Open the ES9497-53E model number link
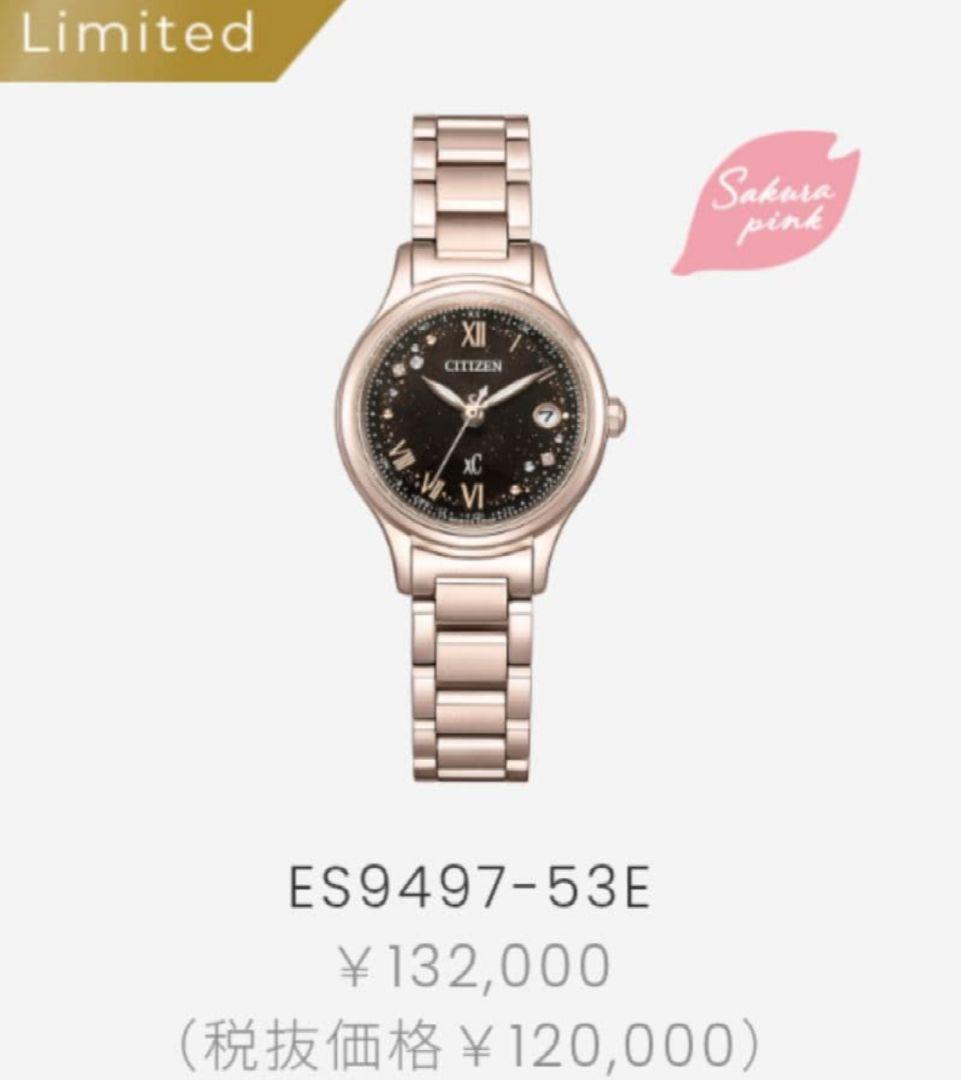961x1080 pixels. coord(469,888)
